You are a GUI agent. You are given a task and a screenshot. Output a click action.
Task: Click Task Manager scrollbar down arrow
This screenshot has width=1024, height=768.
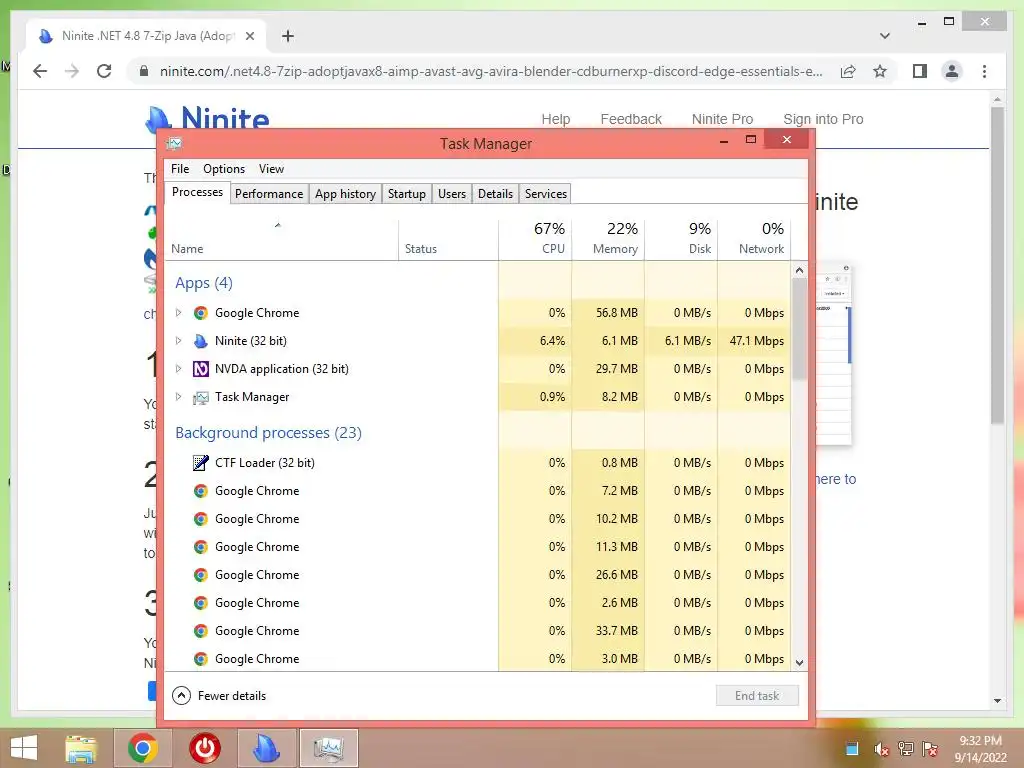pos(799,662)
